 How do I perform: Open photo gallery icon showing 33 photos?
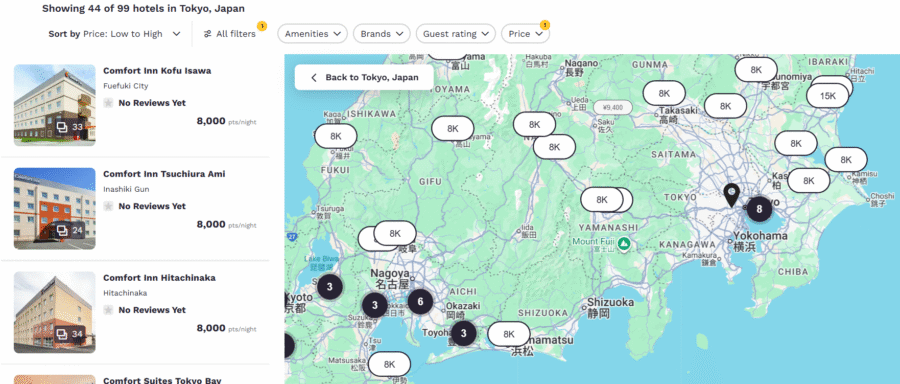tap(69, 127)
